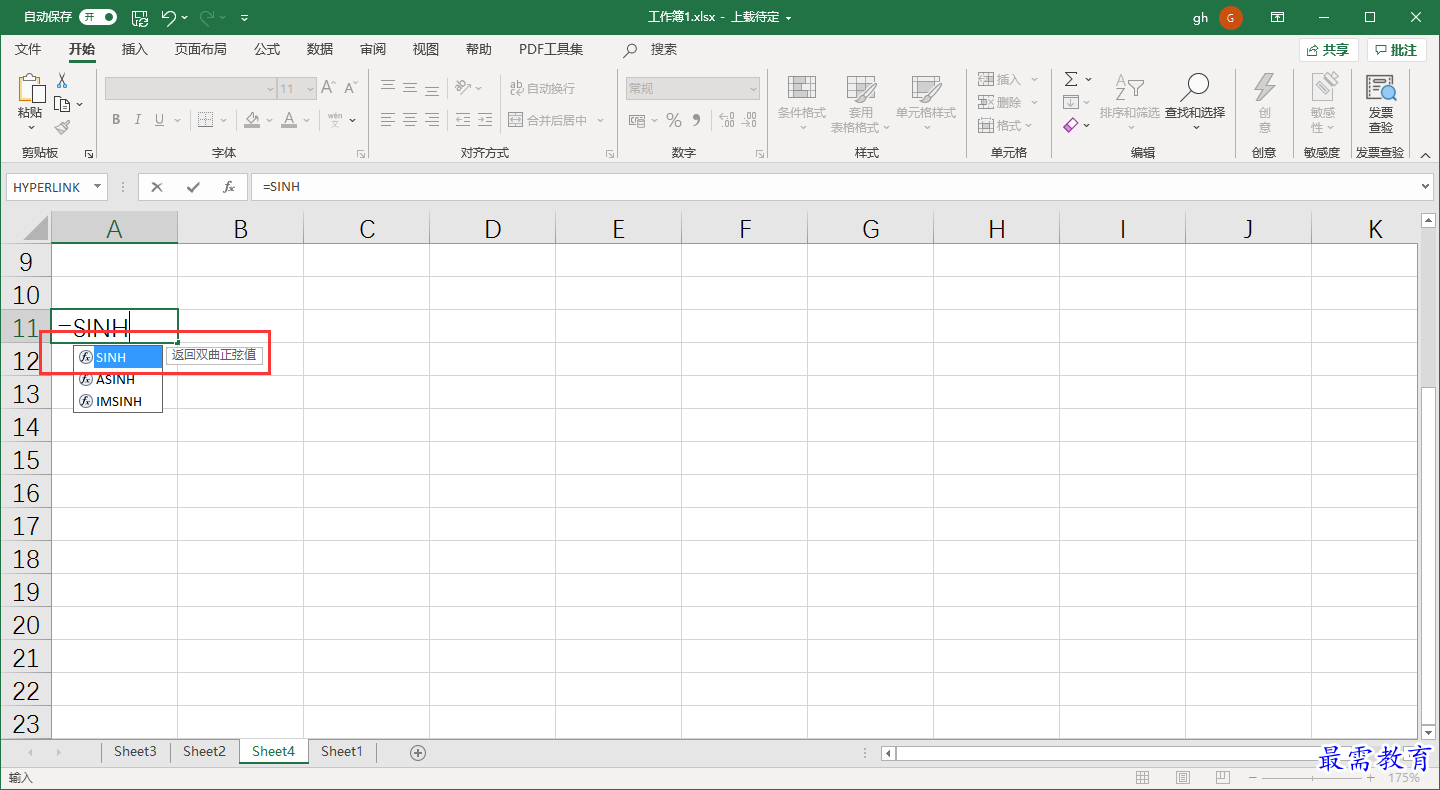Open the font name dropdown

[x=269, y=89]
